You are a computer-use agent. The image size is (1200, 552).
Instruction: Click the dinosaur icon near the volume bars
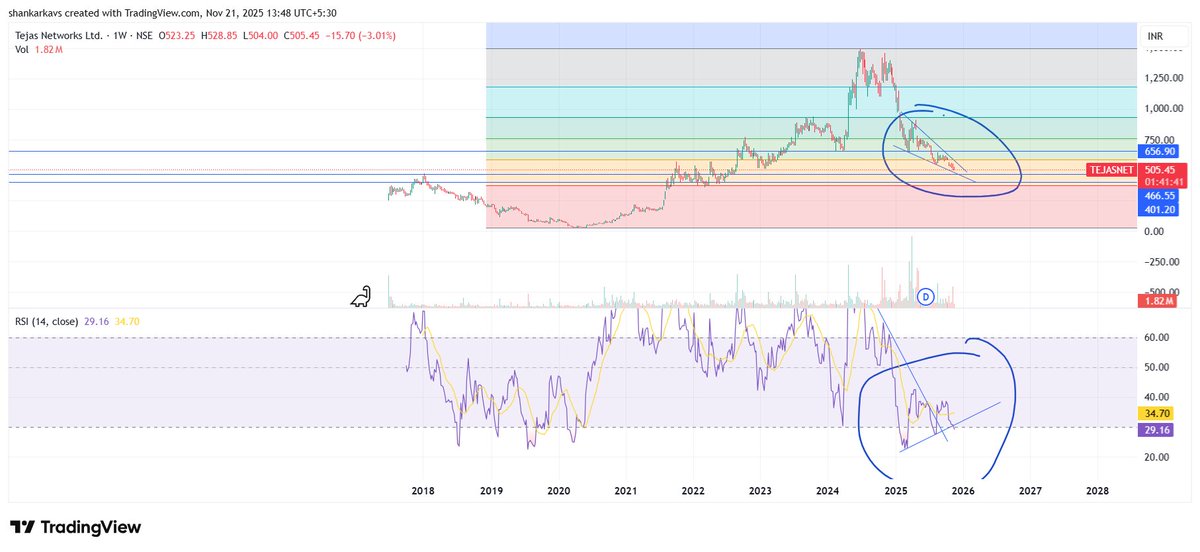(361, 296)
